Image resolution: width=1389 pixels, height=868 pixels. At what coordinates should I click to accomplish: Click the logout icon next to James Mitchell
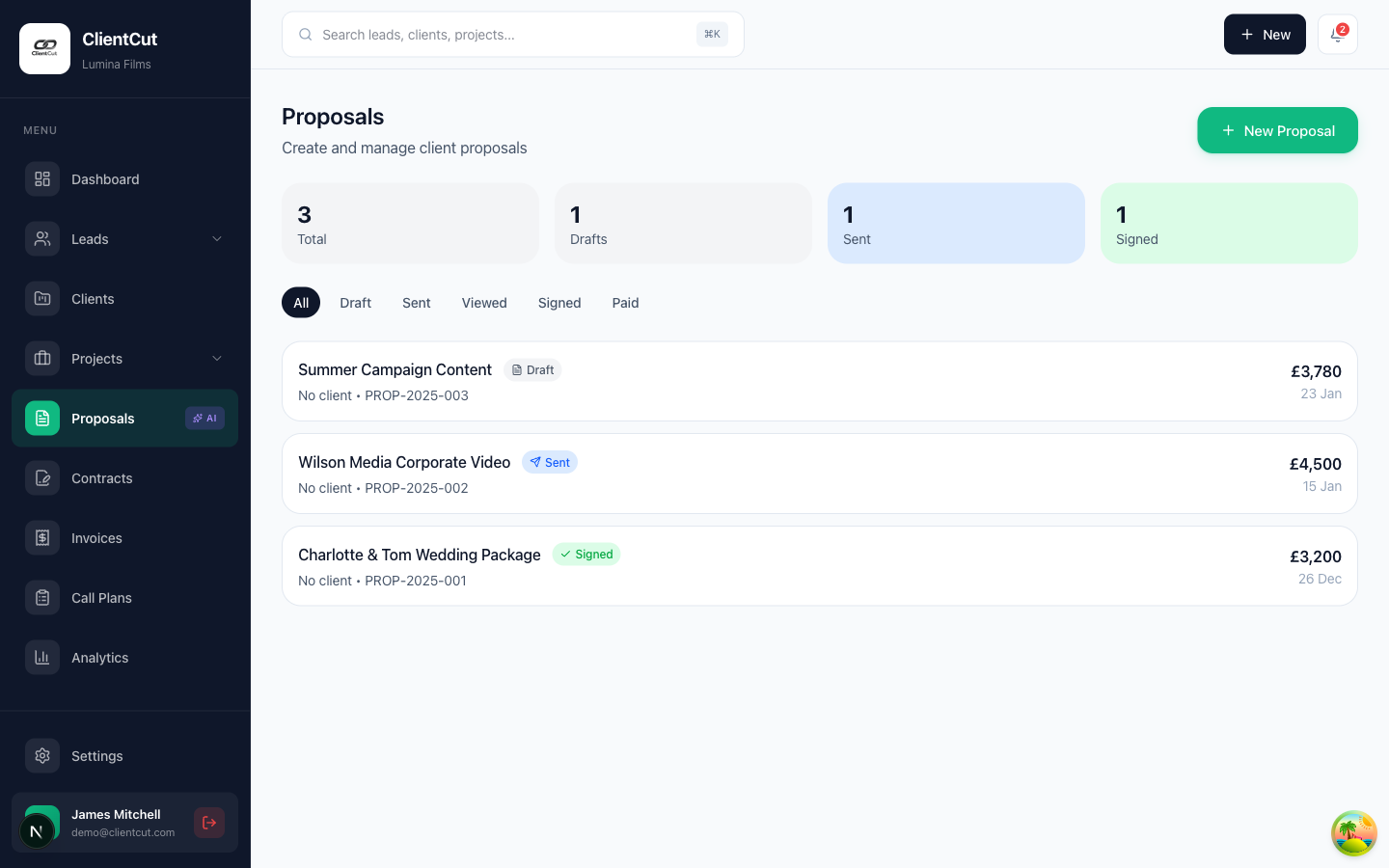point(209,823)
